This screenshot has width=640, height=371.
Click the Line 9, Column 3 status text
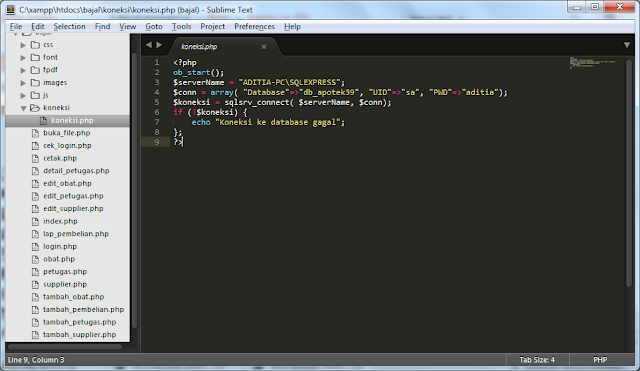[x=36, y=360]
